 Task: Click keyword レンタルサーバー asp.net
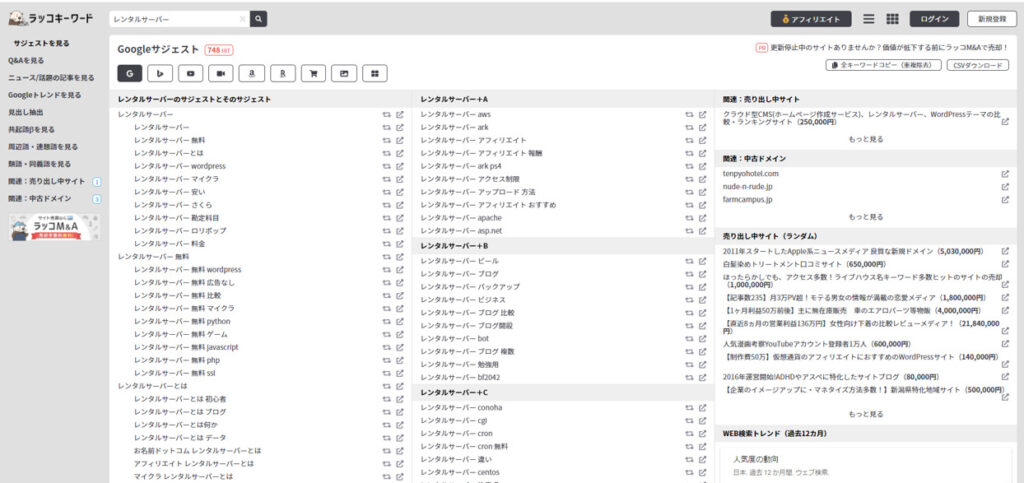(461, 231)
